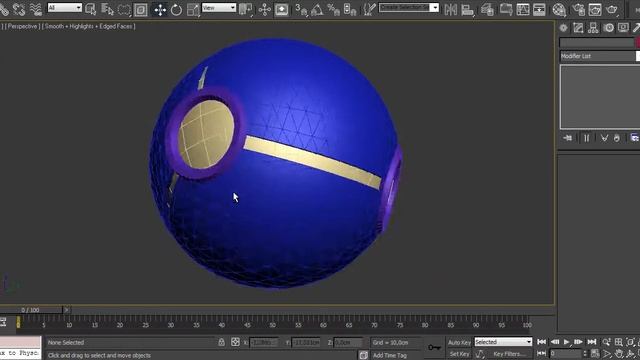Viewport: 640px width, 360px height.
Task: Click the Align tool icon
Action: 467,9
